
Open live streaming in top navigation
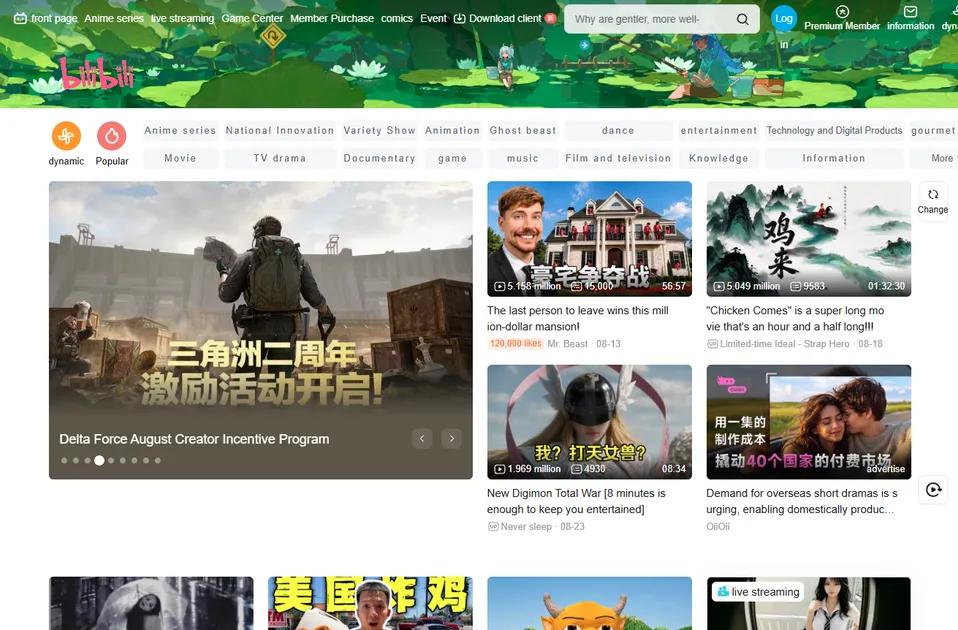[x=183, y=18]
